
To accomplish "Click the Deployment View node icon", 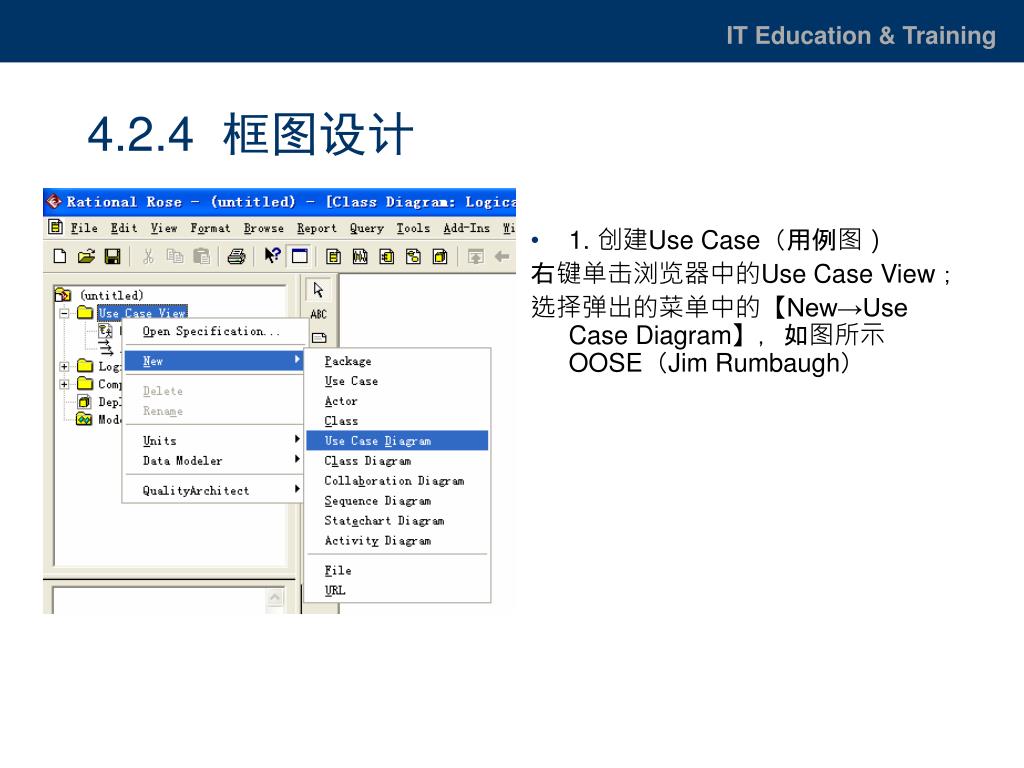I will click(84, 402).
